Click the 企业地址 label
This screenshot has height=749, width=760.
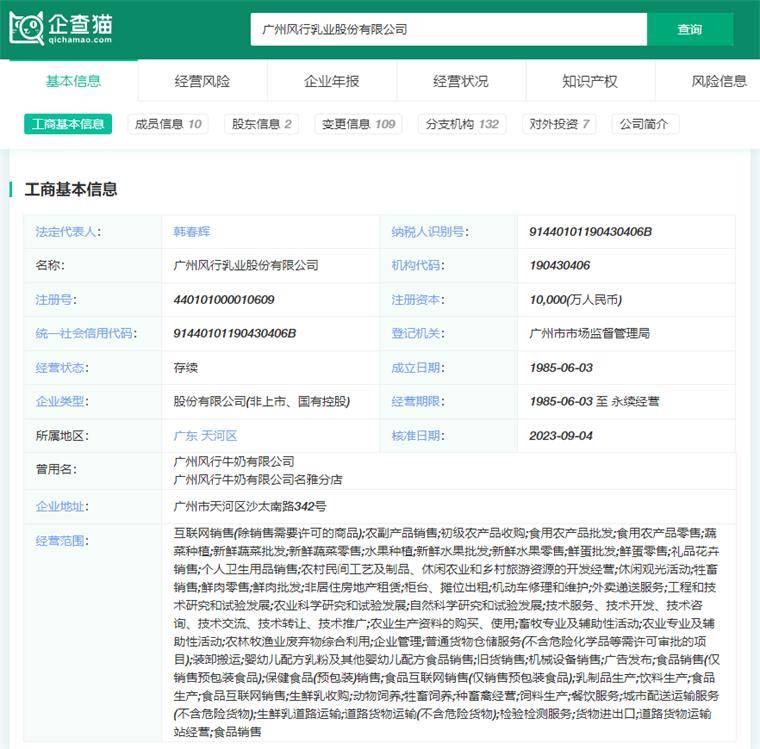62,507
